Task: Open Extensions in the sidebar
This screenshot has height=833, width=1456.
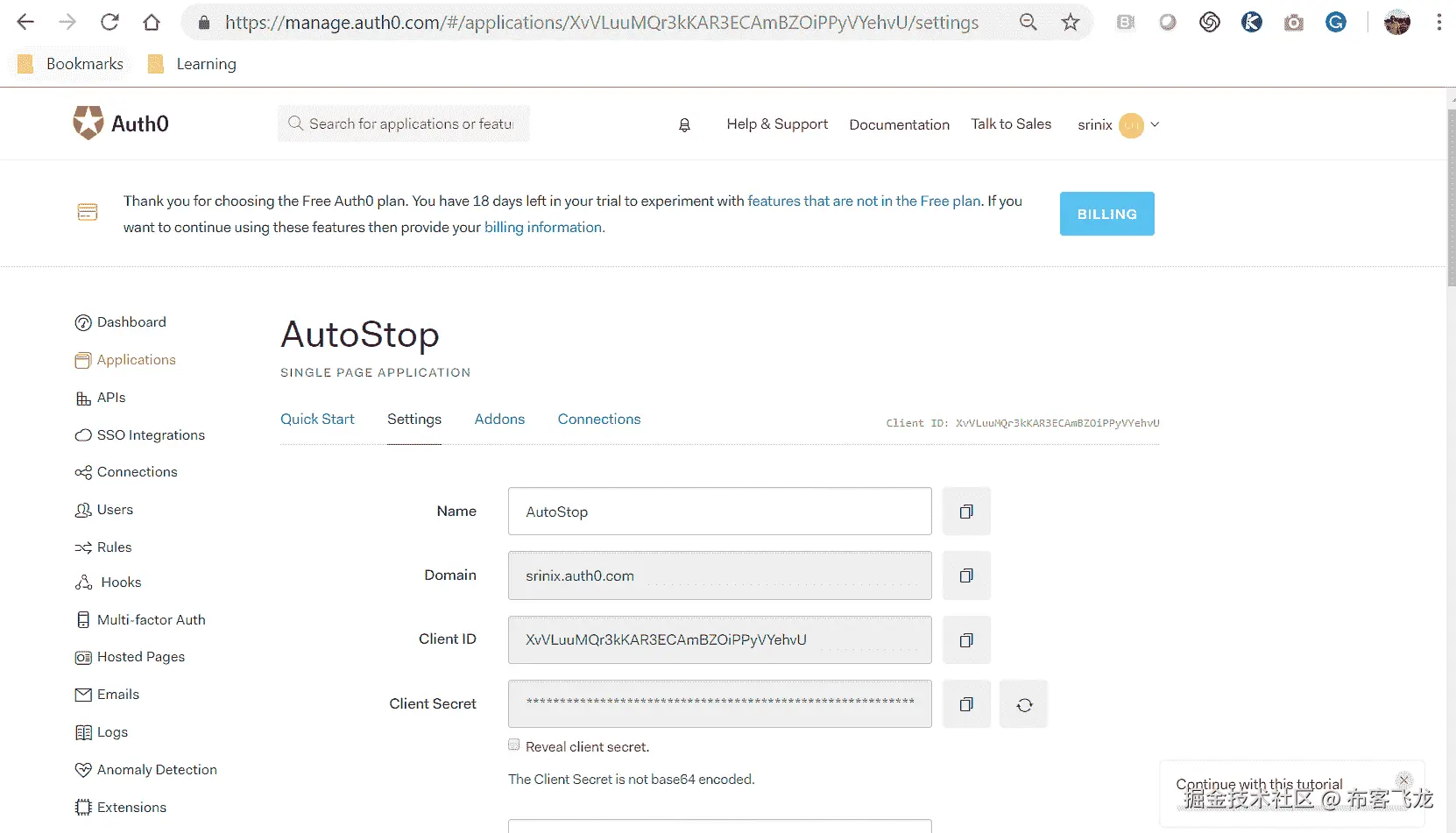Action: 121,808
